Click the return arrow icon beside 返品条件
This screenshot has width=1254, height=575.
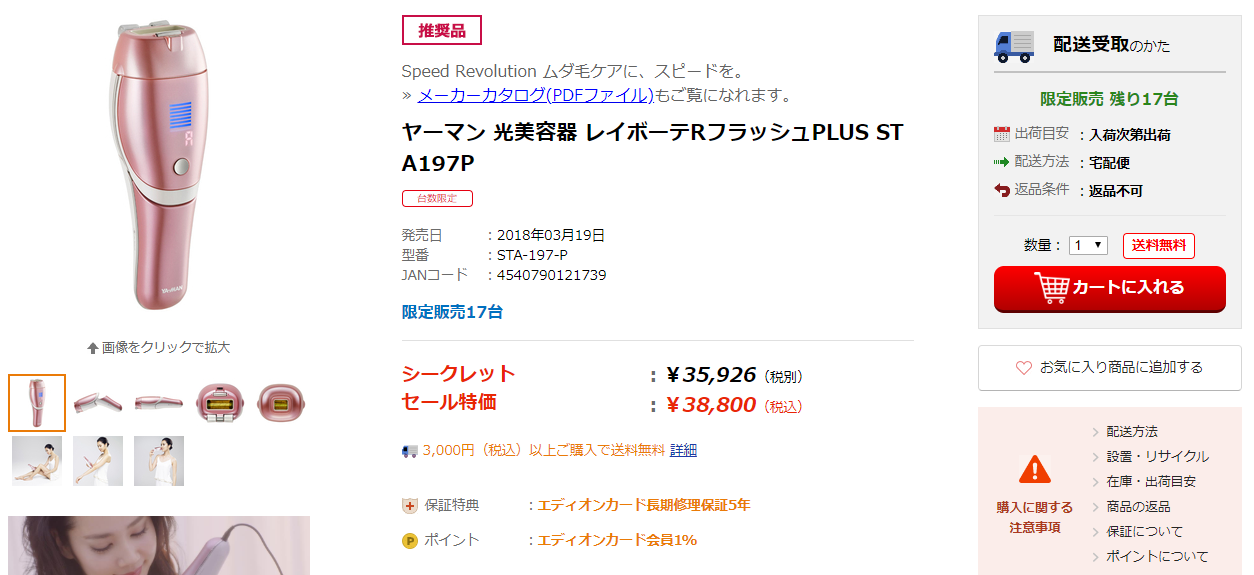1002,190
